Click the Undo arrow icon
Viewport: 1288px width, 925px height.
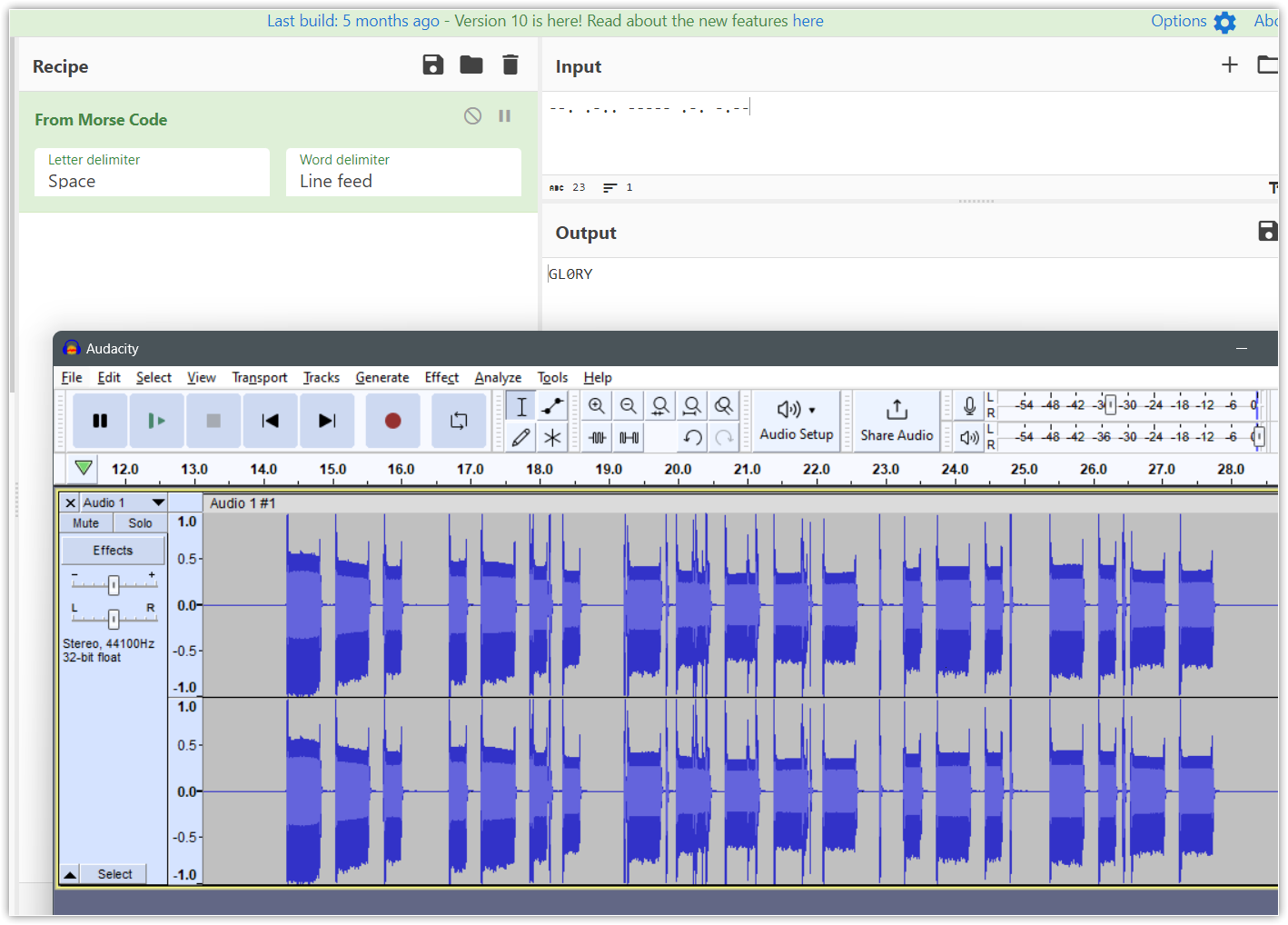(x=692, y=438)
